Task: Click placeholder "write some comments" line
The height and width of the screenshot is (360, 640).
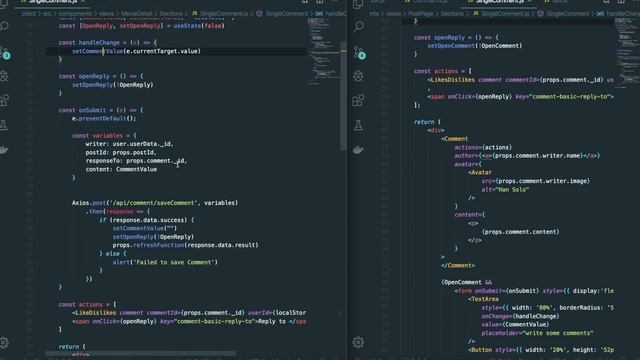Action: (537, 333)
